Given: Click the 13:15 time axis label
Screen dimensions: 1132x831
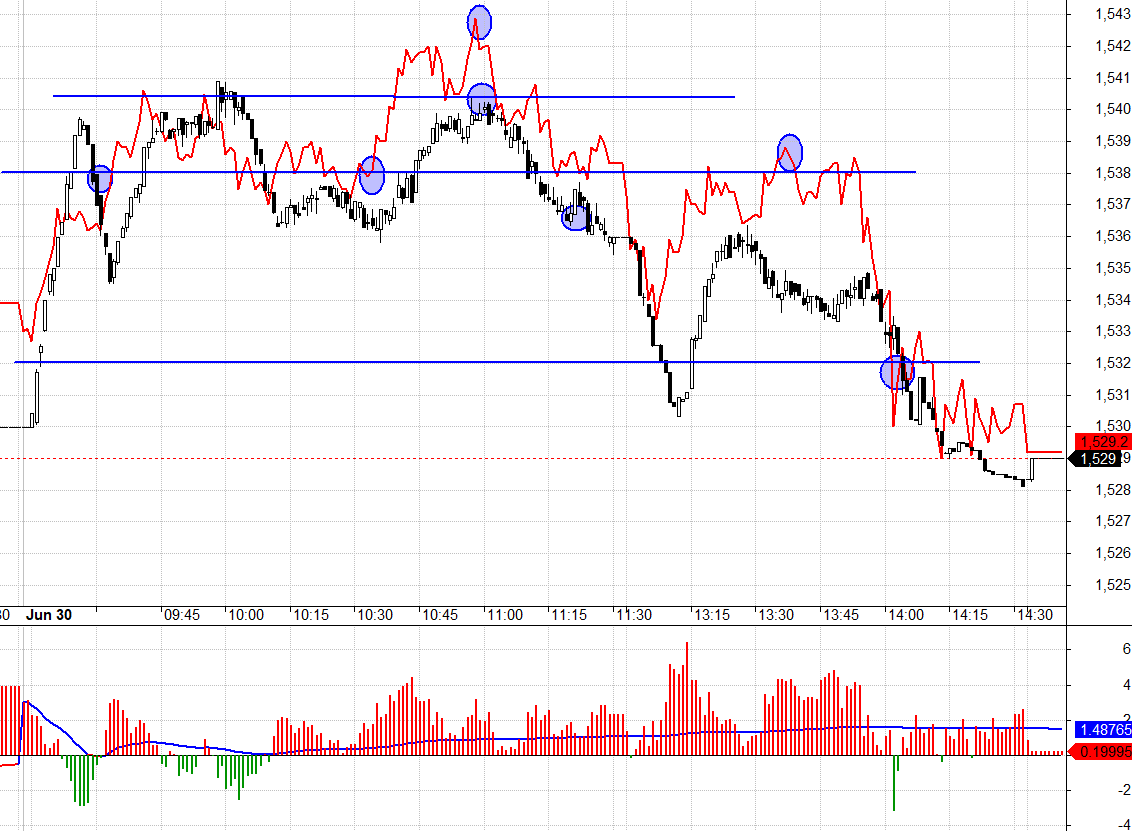Looking at the screenshot, I should [711, 615].
